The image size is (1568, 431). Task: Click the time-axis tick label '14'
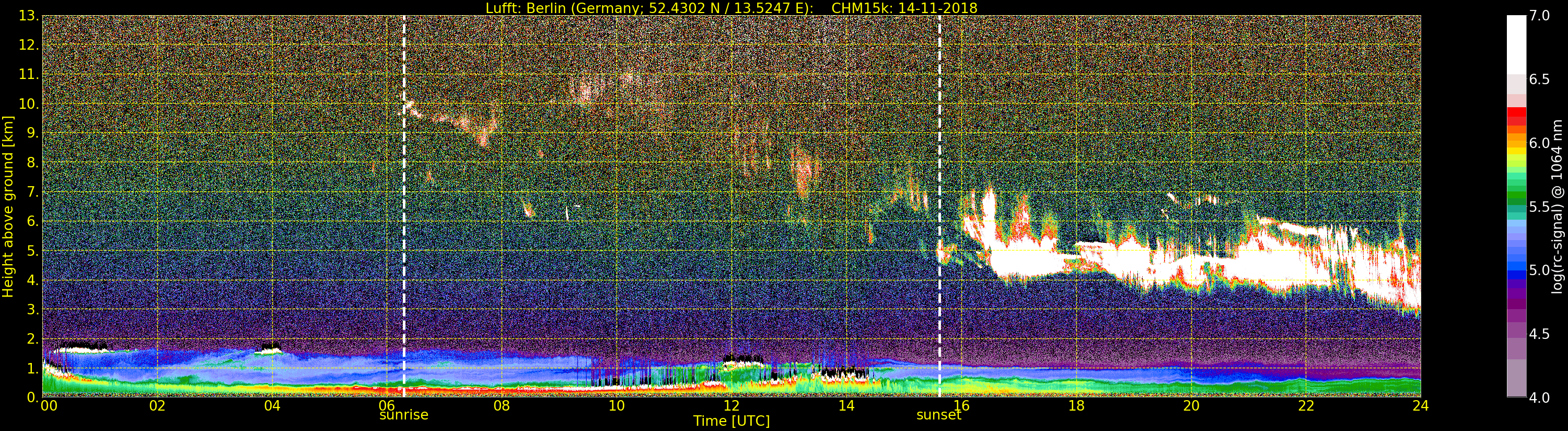[x=846, y=406]
